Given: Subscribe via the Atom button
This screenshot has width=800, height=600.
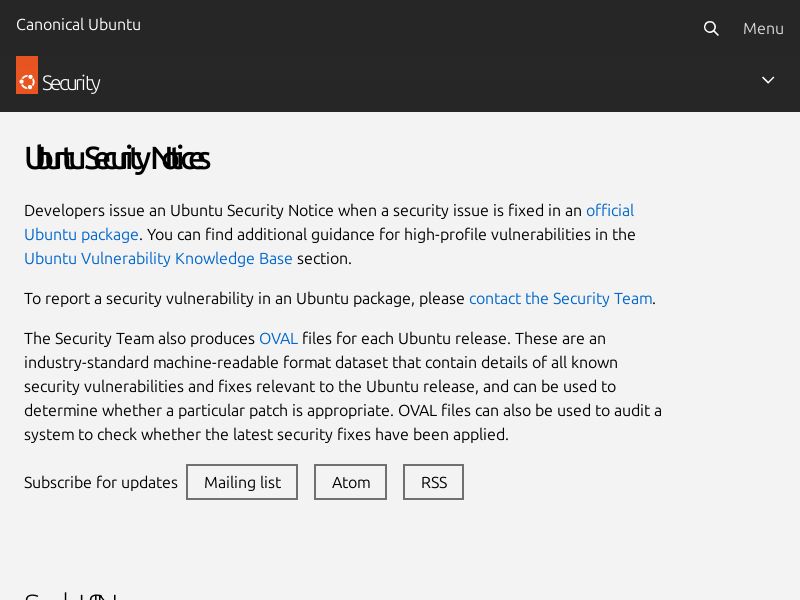Looking at the screenshot, I should pyautogui.click(x=351, y=482).
